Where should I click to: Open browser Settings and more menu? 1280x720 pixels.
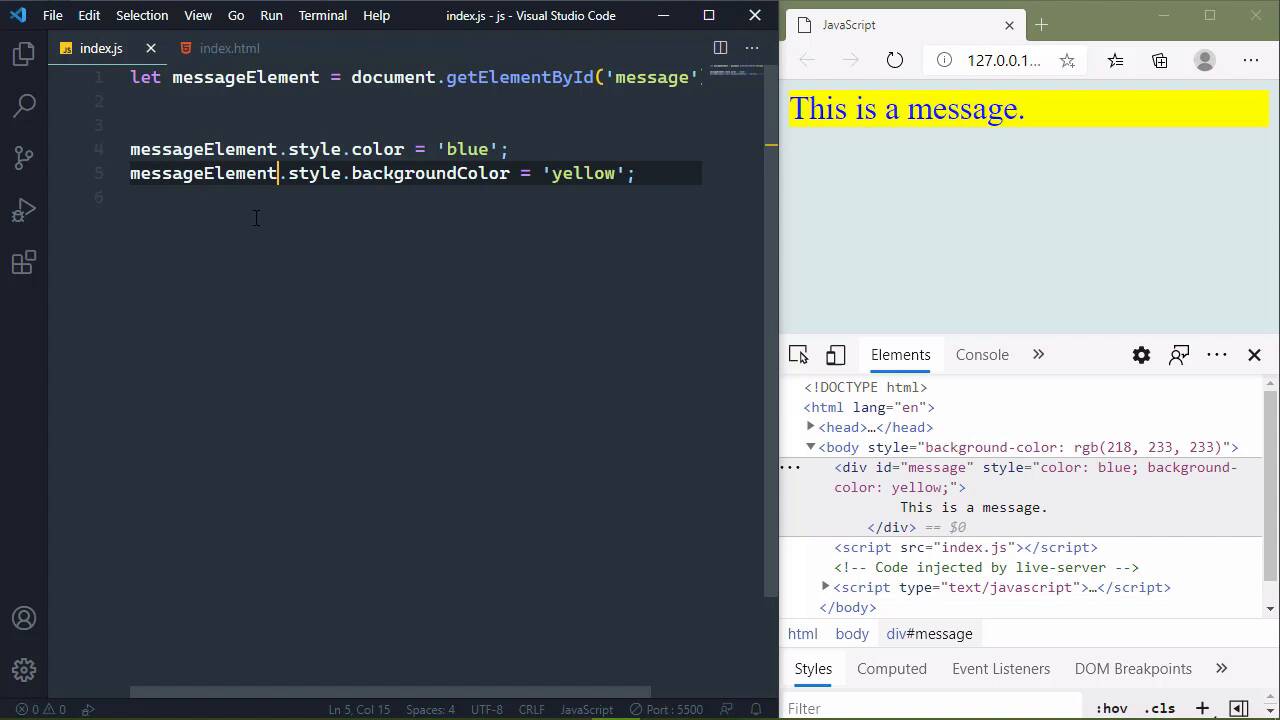click(1251, 60)
